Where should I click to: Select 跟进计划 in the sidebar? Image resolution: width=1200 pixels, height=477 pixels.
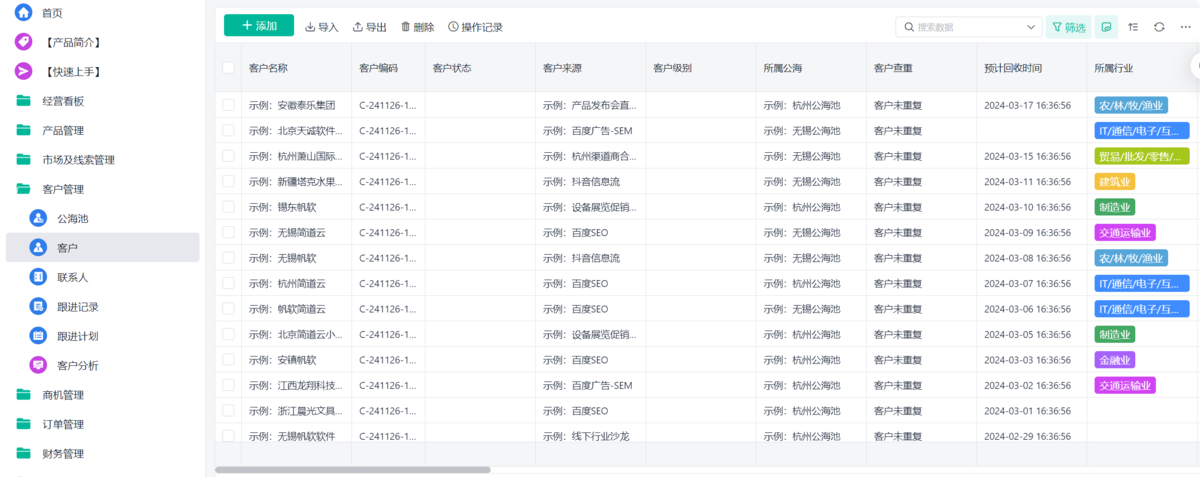click(x=77, y=336)
